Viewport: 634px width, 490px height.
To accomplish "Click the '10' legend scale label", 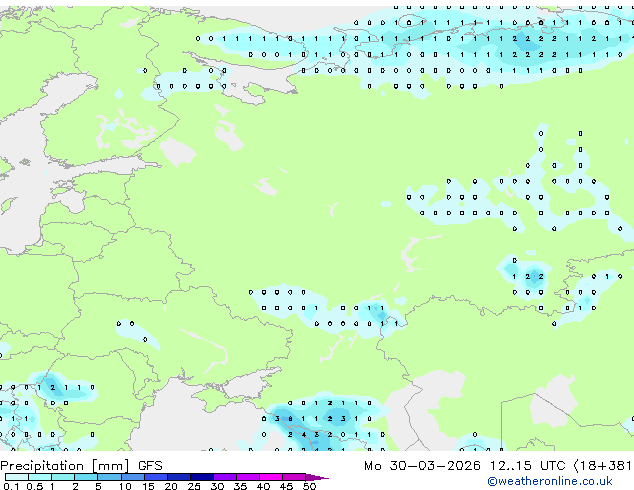I will (125, 486).
